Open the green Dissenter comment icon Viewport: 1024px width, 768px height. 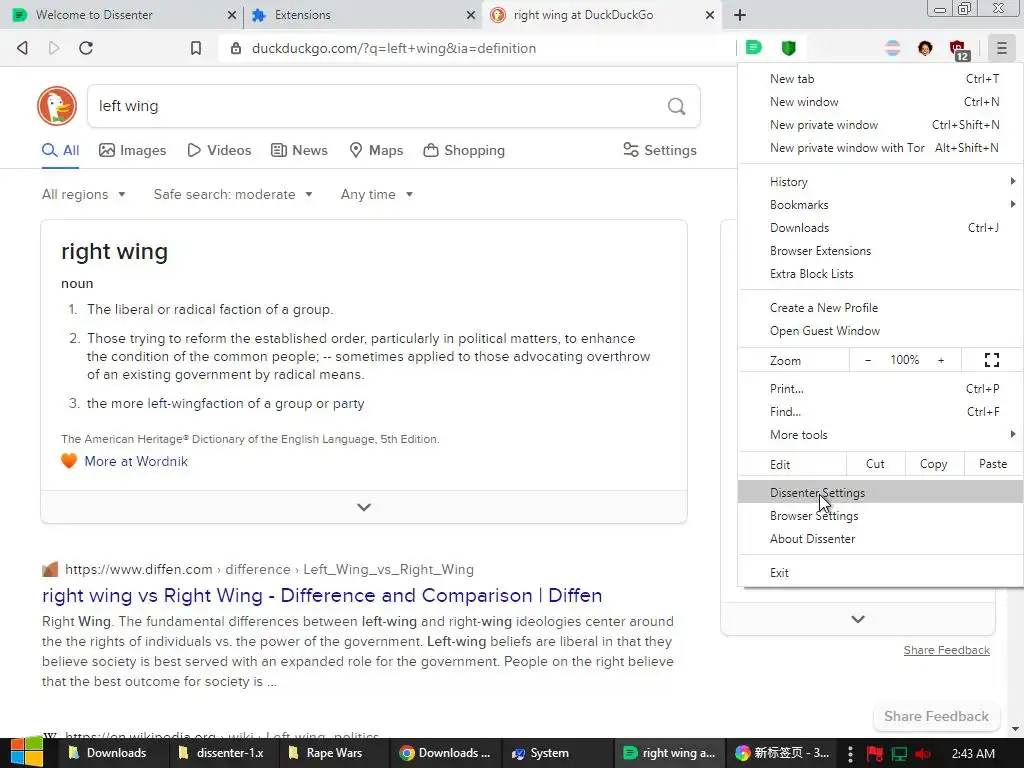point(754,47)
